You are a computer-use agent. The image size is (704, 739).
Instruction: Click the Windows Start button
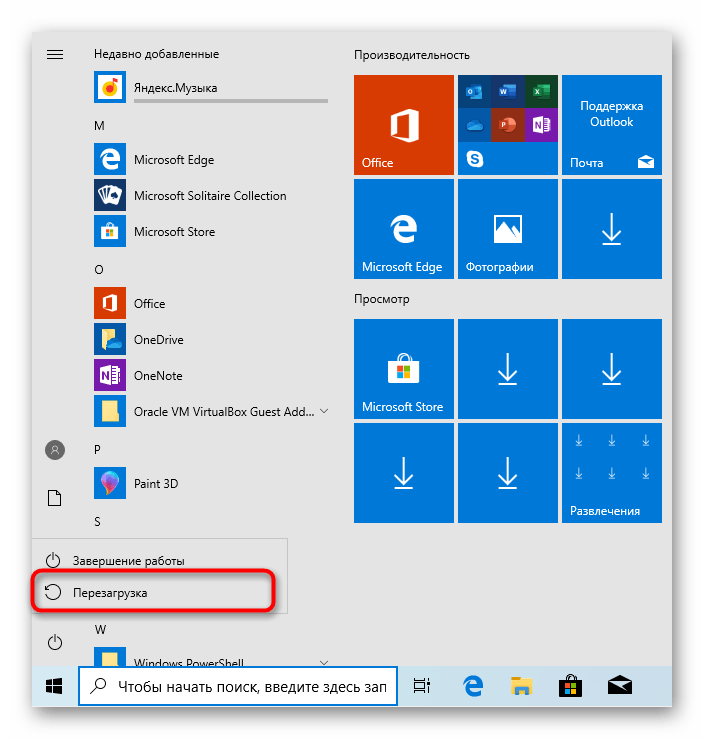pos(54,686)
